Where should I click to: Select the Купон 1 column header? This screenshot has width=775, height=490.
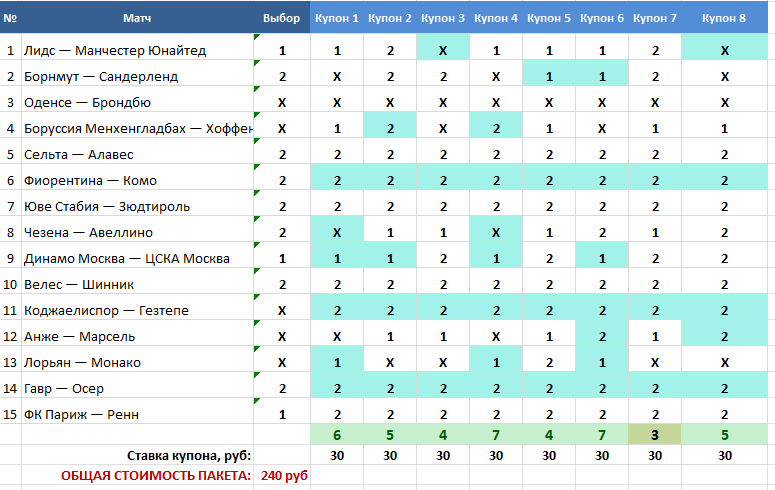(337, 18)
